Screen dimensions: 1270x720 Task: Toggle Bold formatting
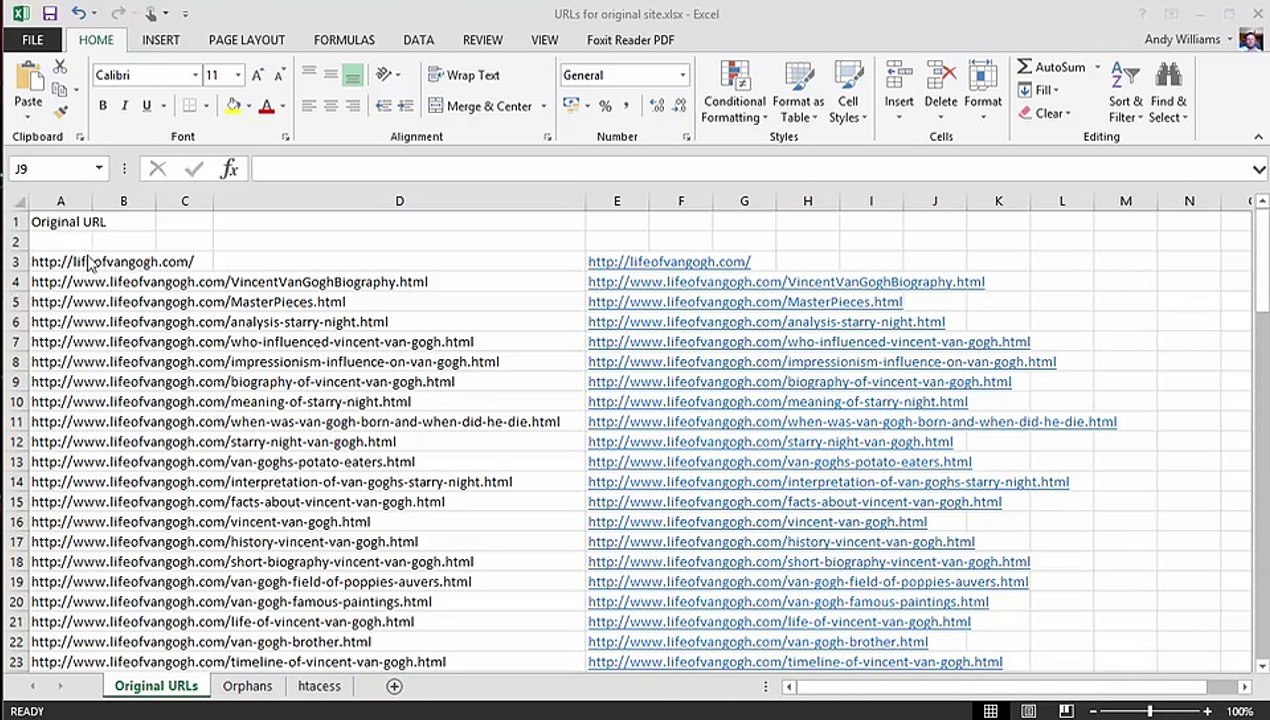(x=102, y=106)
